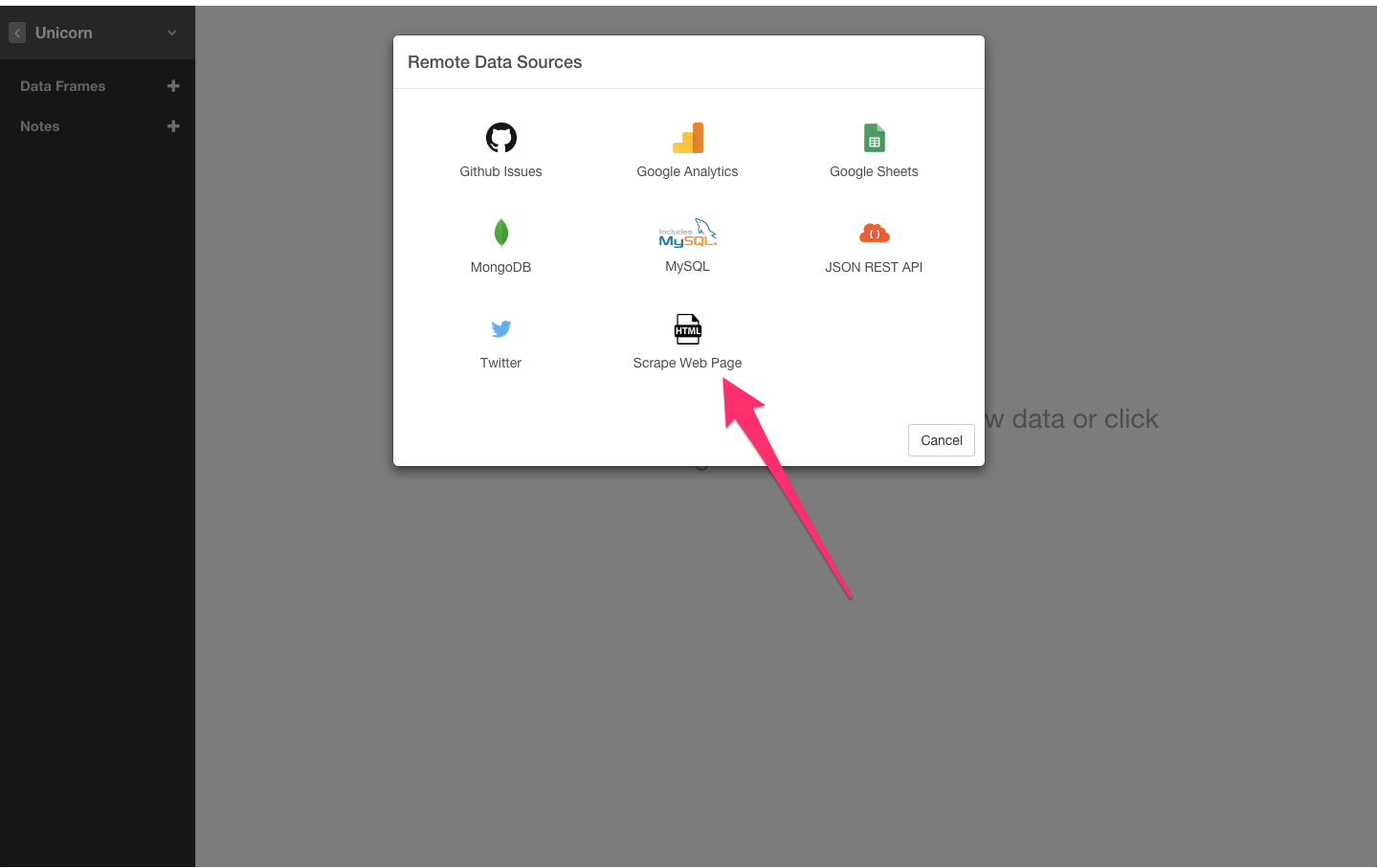Click the Scrape Web Page label
This screenshot has height=868, width=1377.
pyautogui.click(x=688, y=363)
